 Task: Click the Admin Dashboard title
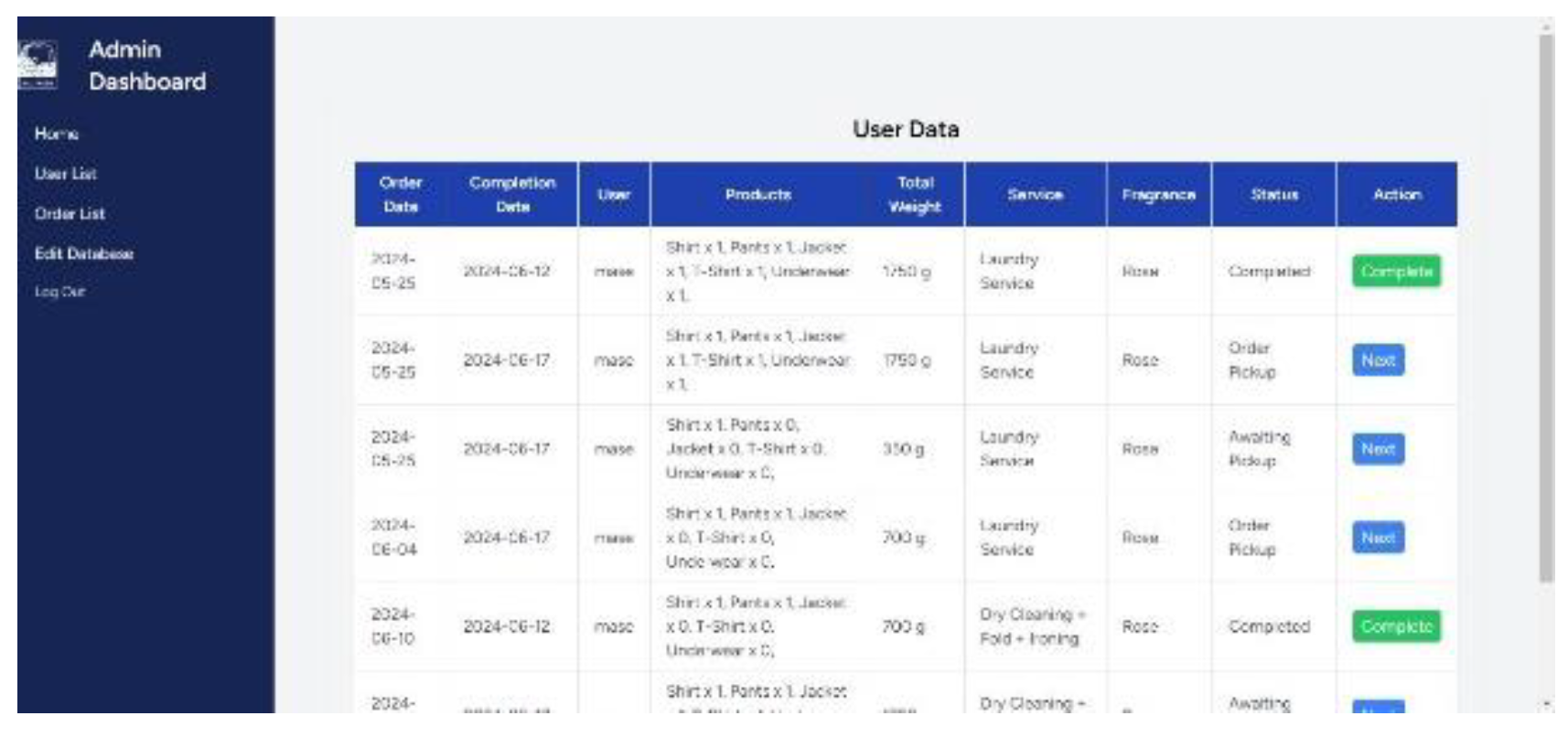click(x=147, y=65)
